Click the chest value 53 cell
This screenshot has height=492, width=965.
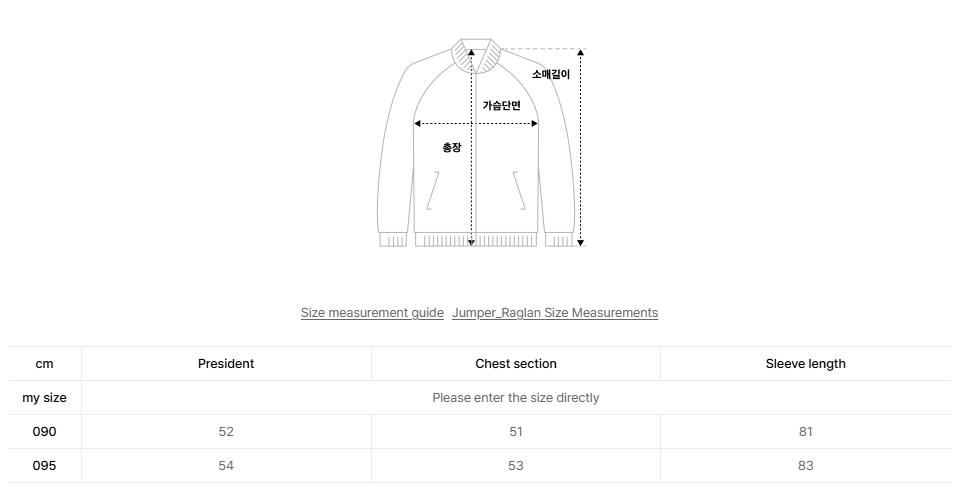(516, 466)
